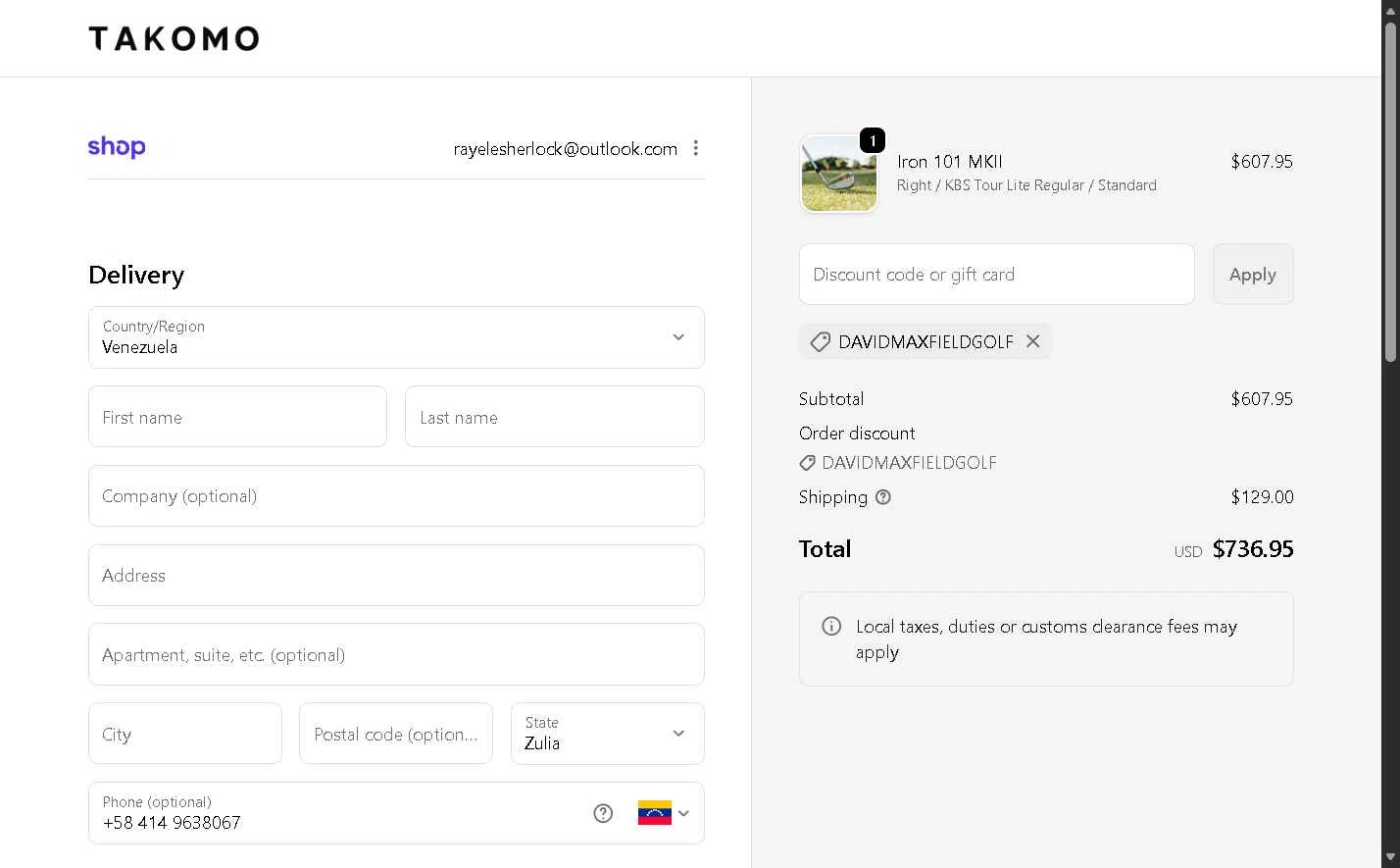Click the Delivery heading
This screenshot has width=1400, height=868.
[136, 275]
